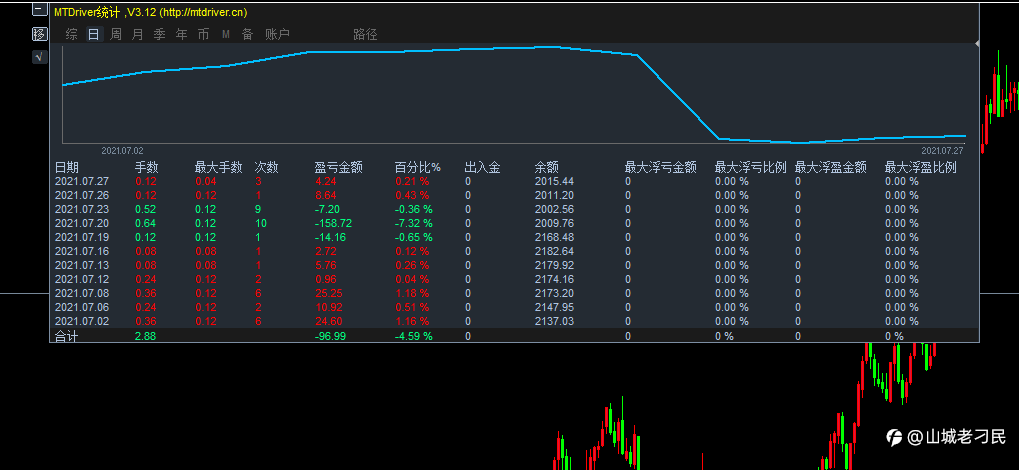This screenshot has height=470, width=1019.
Task: Select the 2021.07.19 date row
Action: [513, 237]
